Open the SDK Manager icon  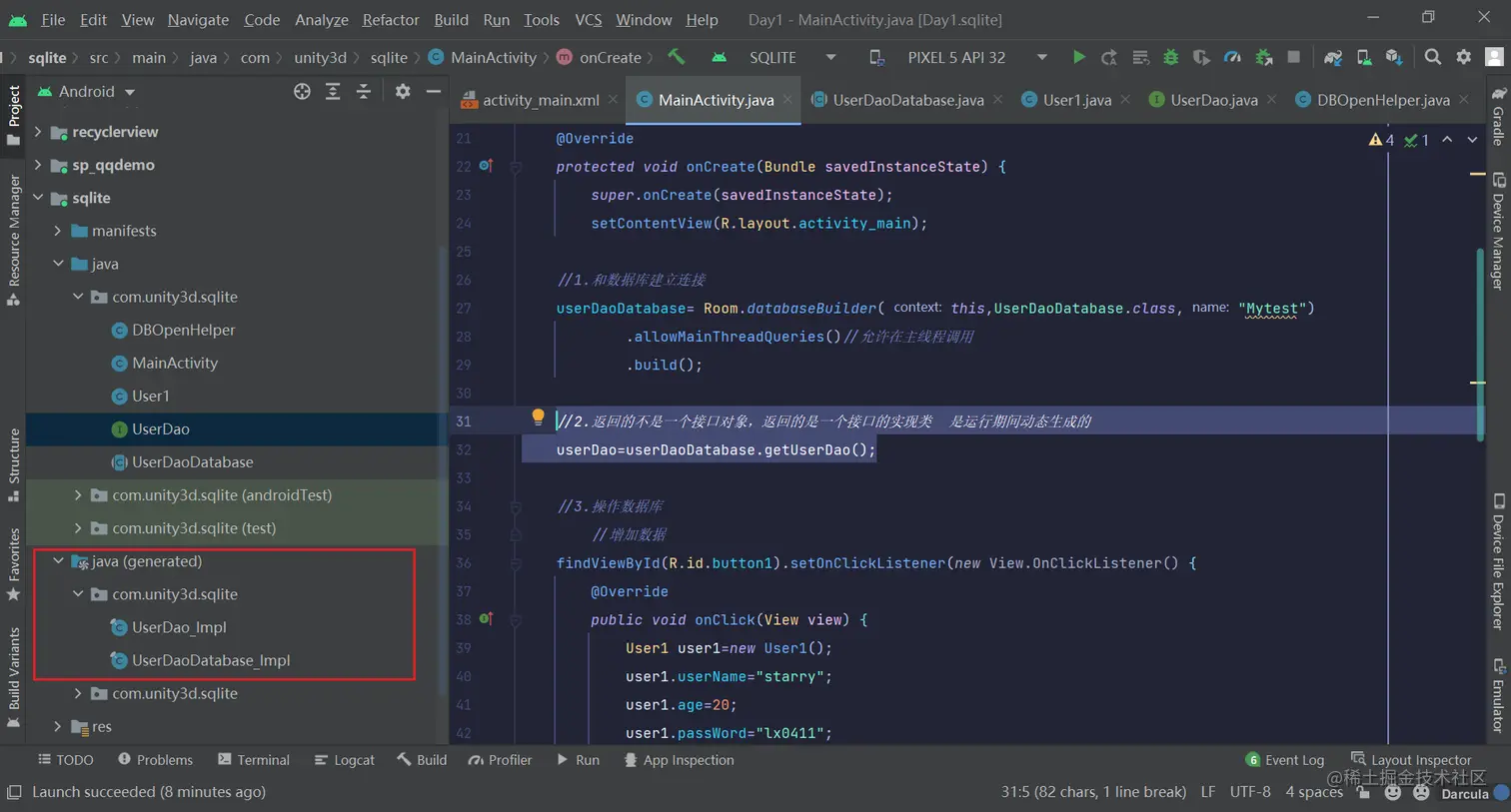(1395, 57)
